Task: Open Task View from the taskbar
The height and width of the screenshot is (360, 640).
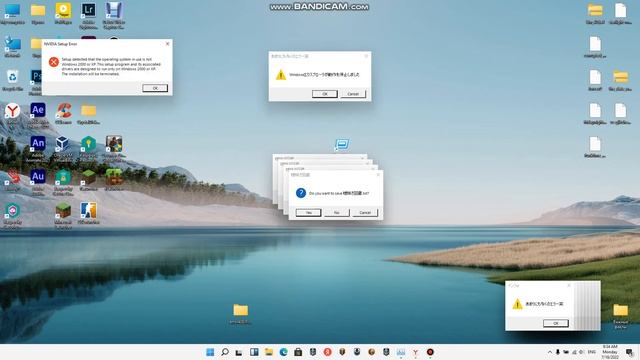Action: click(239, 352)
